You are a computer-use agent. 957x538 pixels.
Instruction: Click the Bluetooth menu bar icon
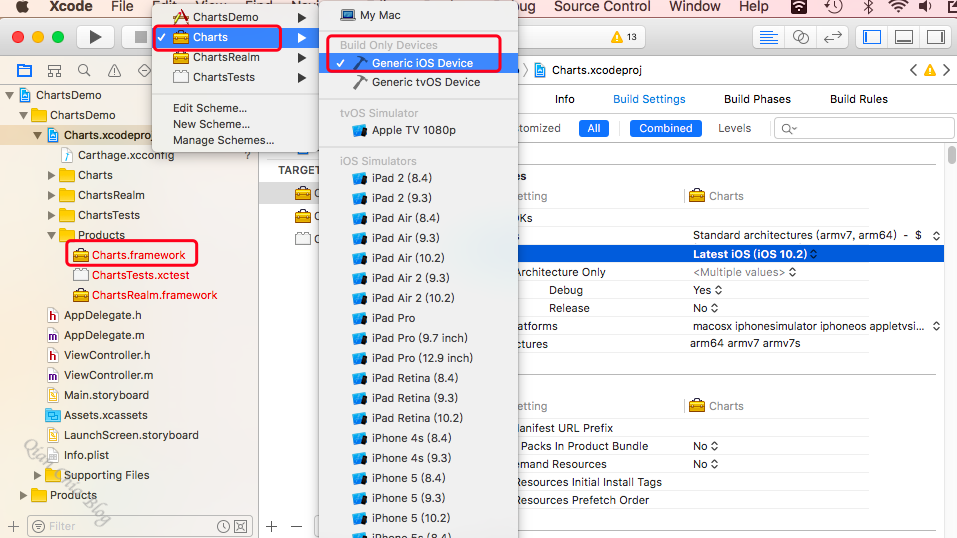868,7
